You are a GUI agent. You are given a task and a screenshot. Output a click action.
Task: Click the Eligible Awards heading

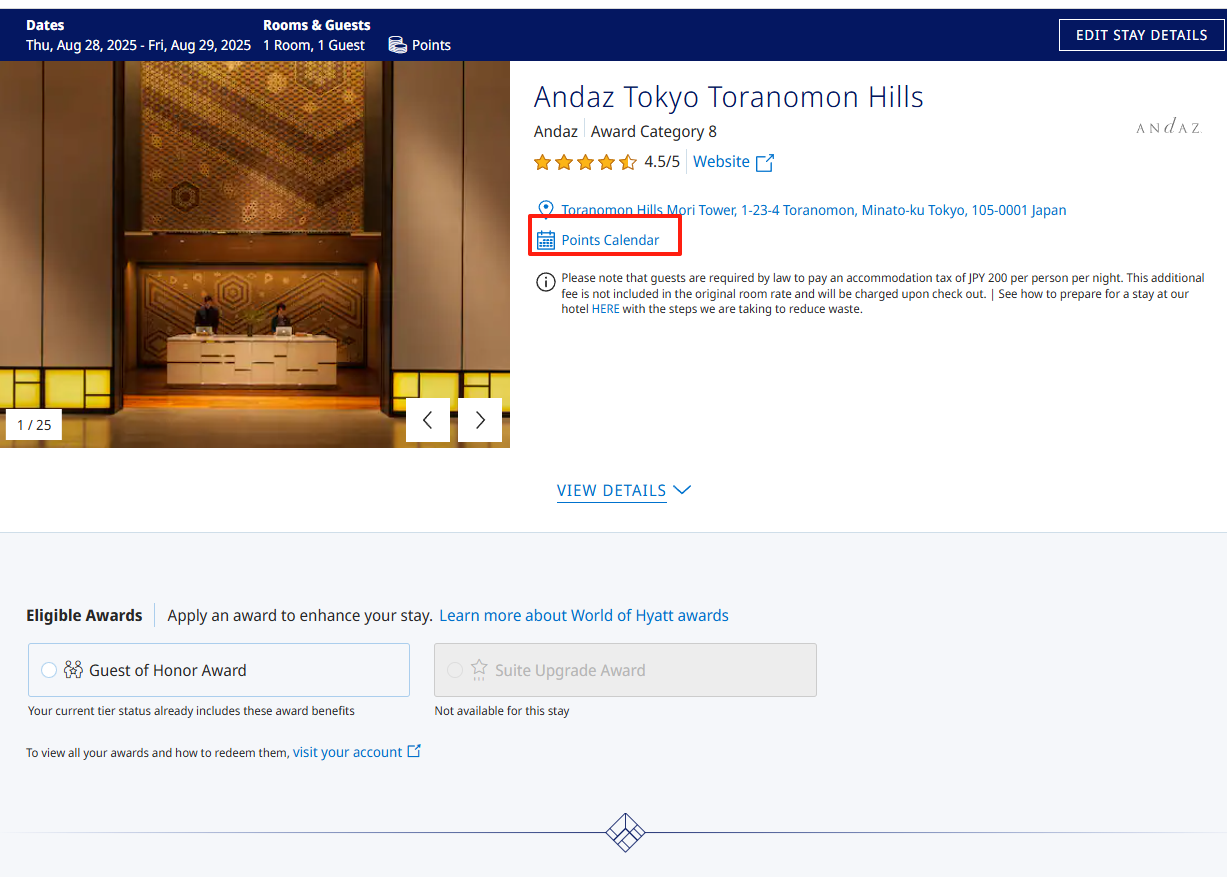coord(84,616)
